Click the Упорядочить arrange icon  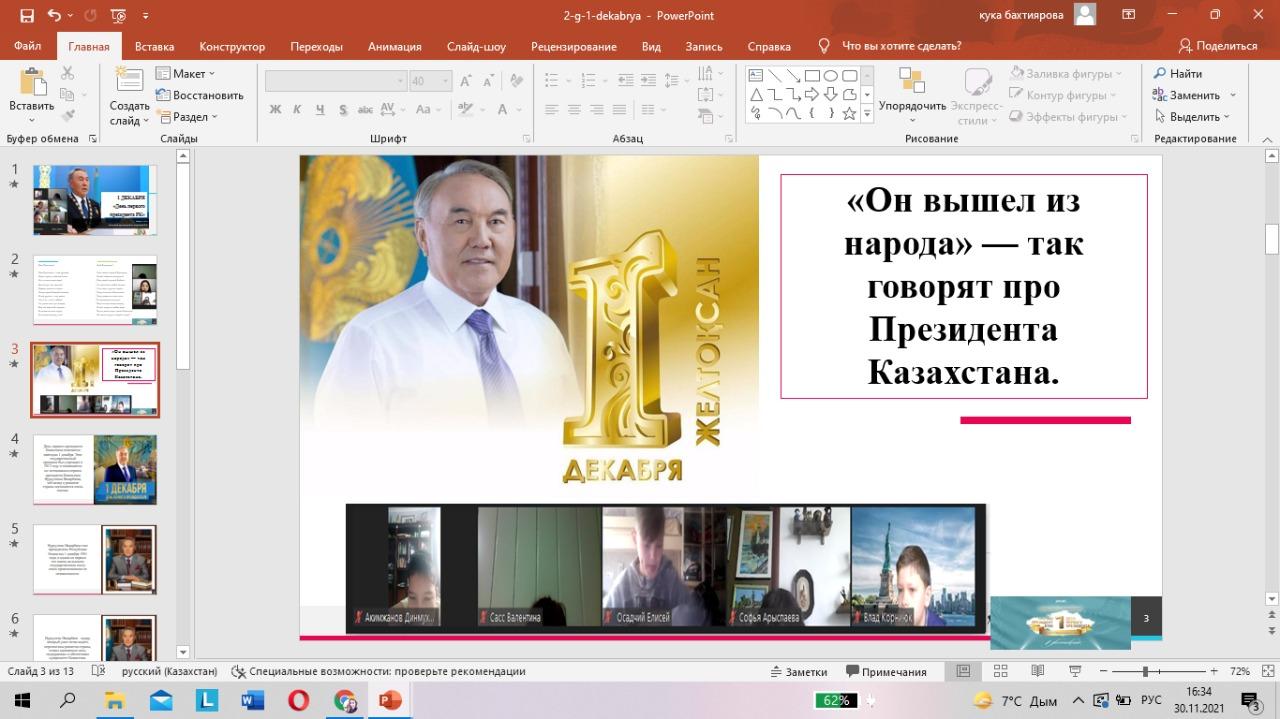click(911, 82)
